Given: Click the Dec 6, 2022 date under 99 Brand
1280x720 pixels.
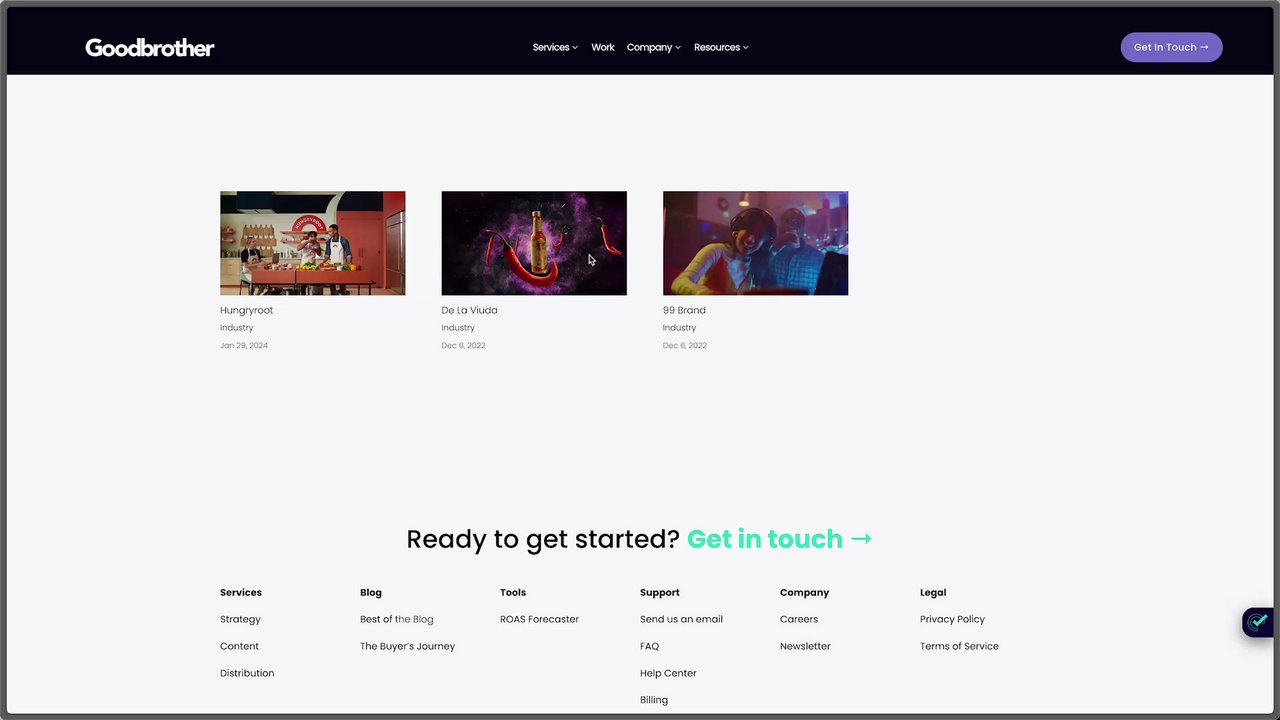Looking at the screenshot, I should tap(684, 345).
